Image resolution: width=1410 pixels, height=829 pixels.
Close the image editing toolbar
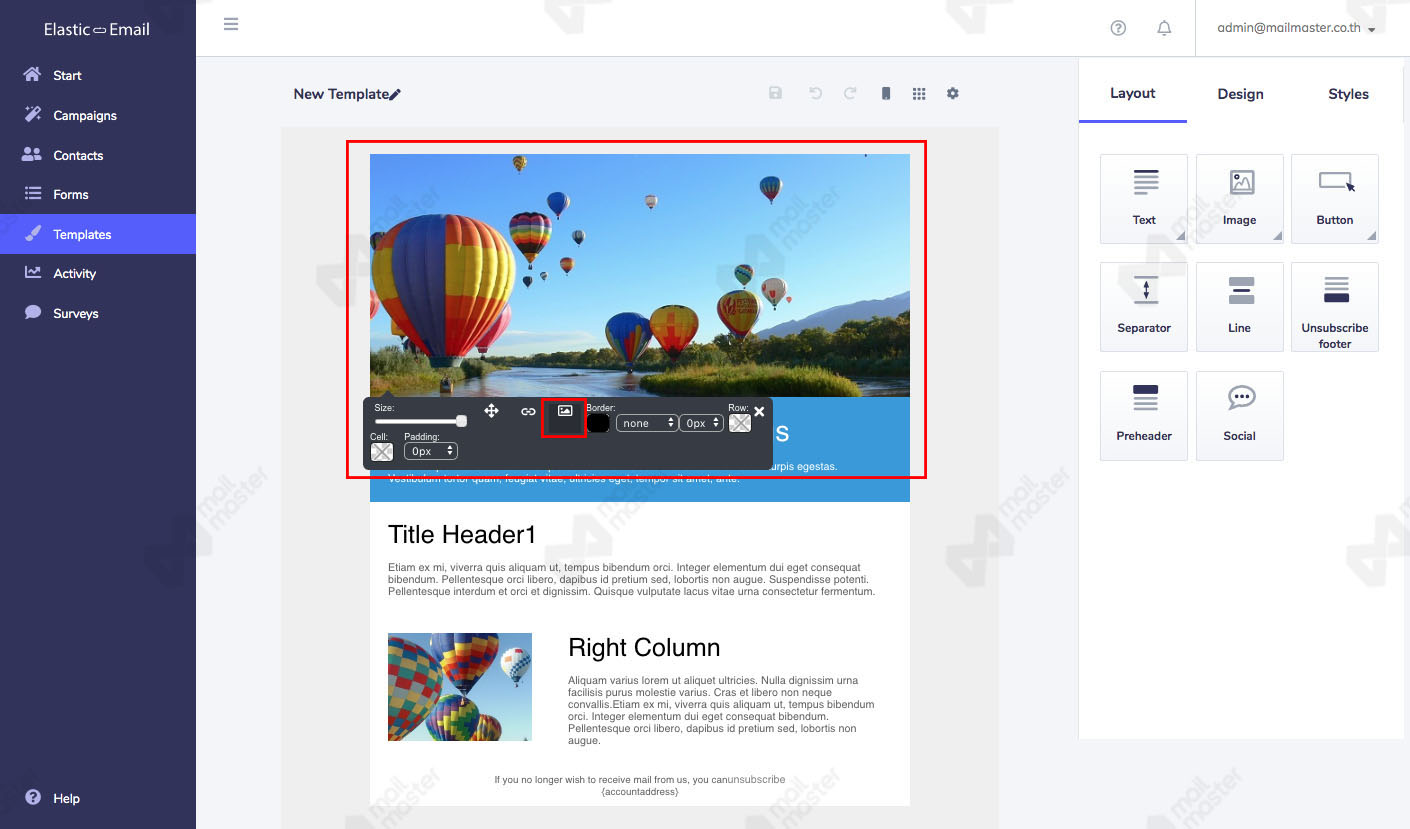759,411
